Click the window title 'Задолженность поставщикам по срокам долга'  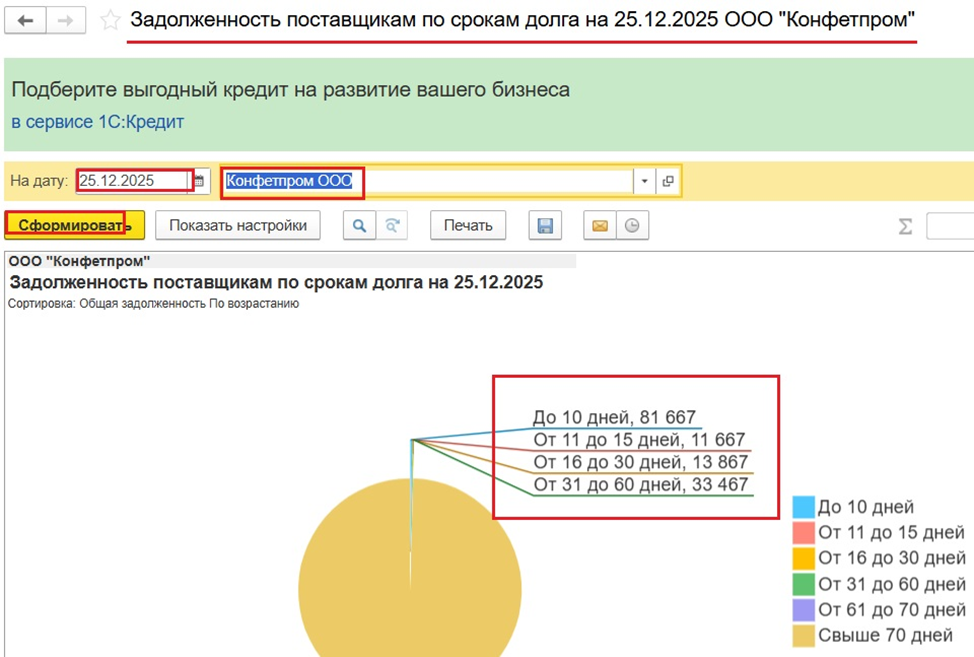(x=522, y=20)
